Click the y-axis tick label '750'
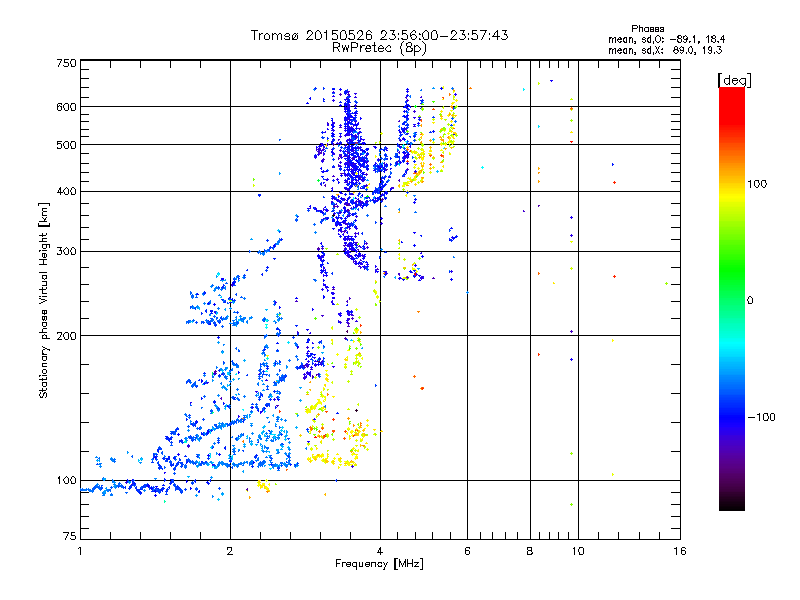Viewport: 800px width, 600px height. 66,63
